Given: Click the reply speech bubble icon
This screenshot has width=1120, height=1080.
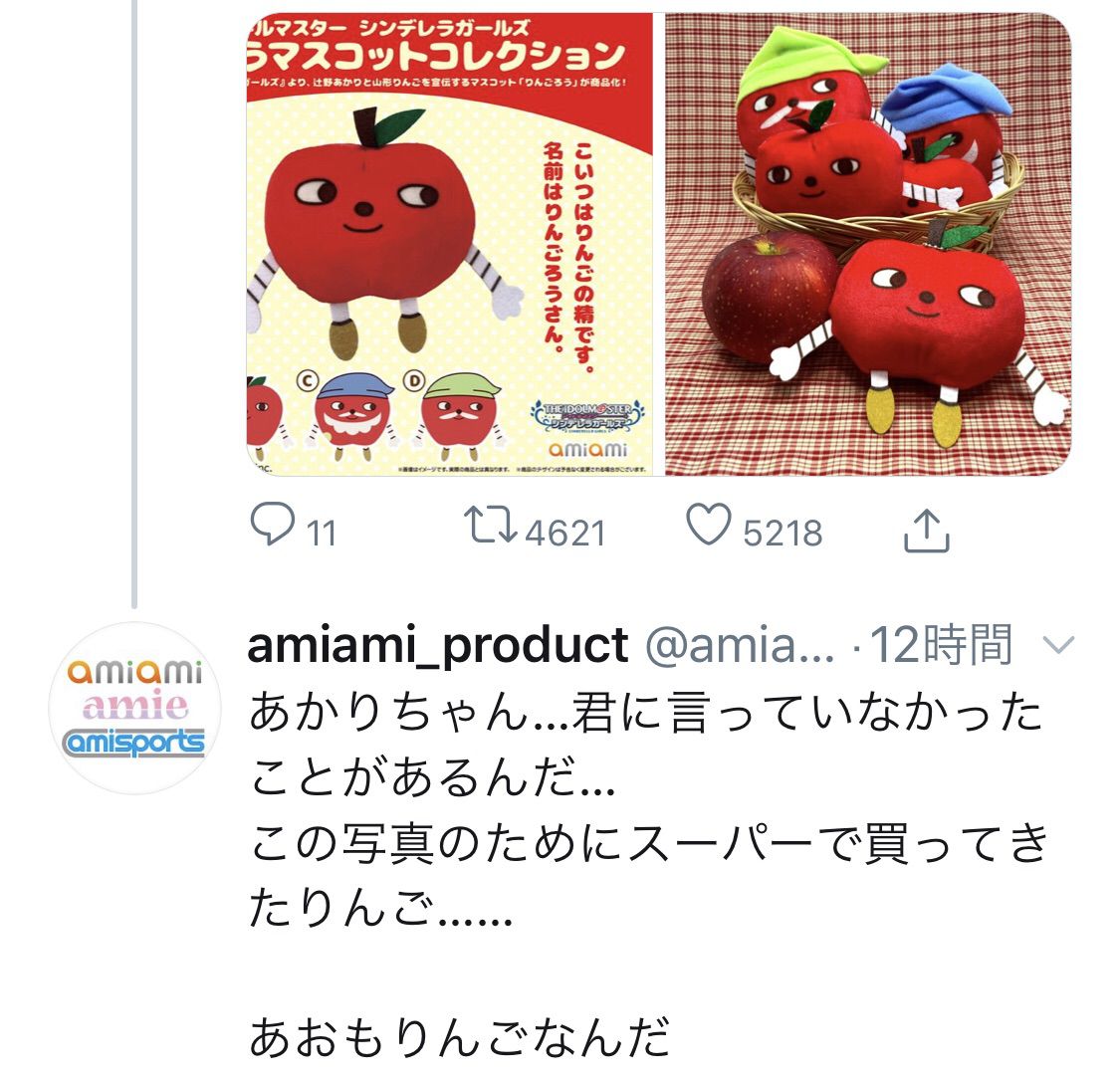Looking at the screenshot, I should coord(272,525).
